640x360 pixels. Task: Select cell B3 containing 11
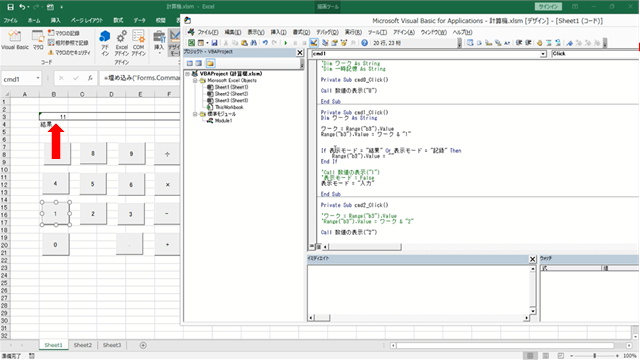53,117
